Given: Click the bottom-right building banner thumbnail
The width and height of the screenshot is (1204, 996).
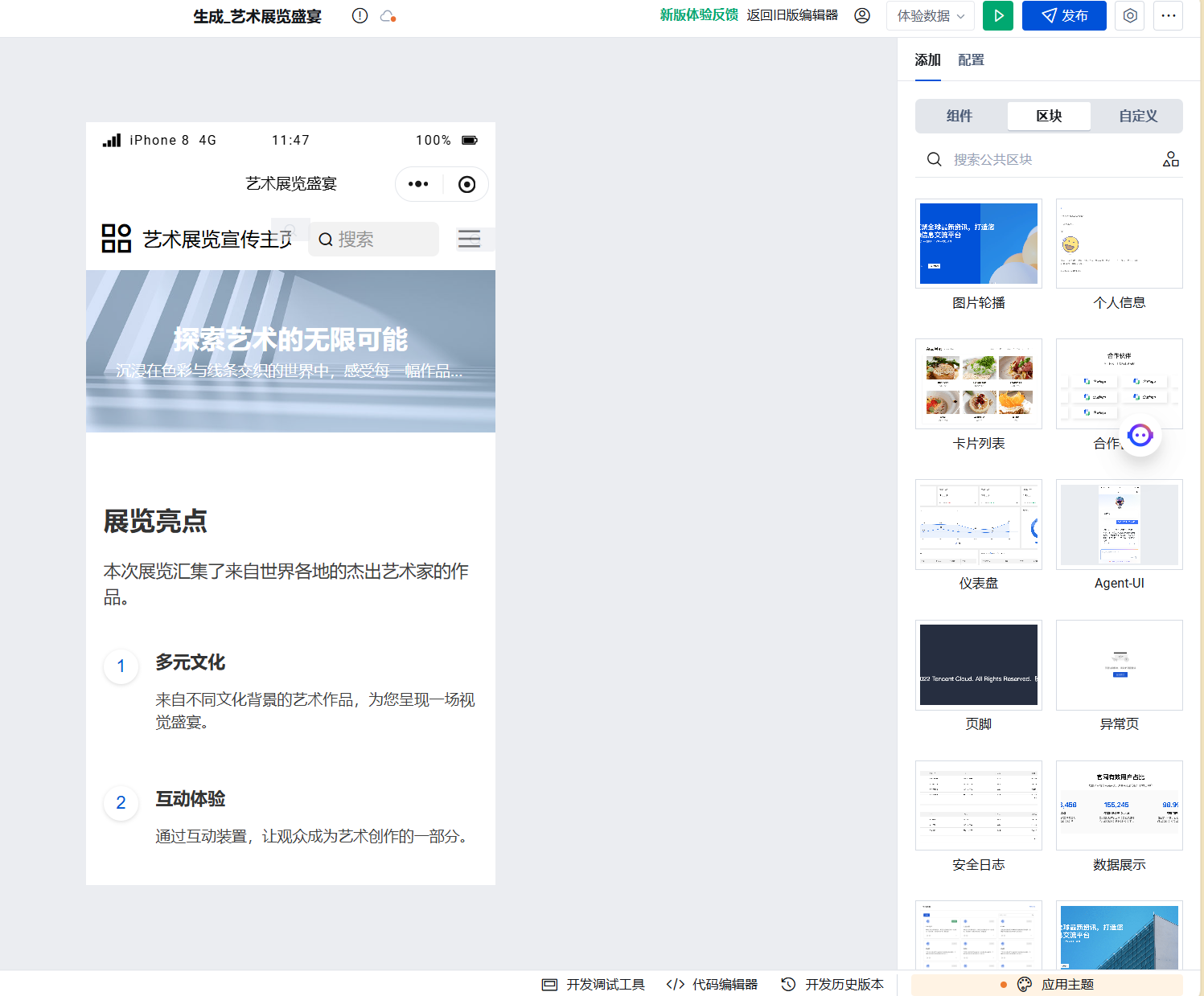Looking at the screenshot, I should [x=1120, y=935].
